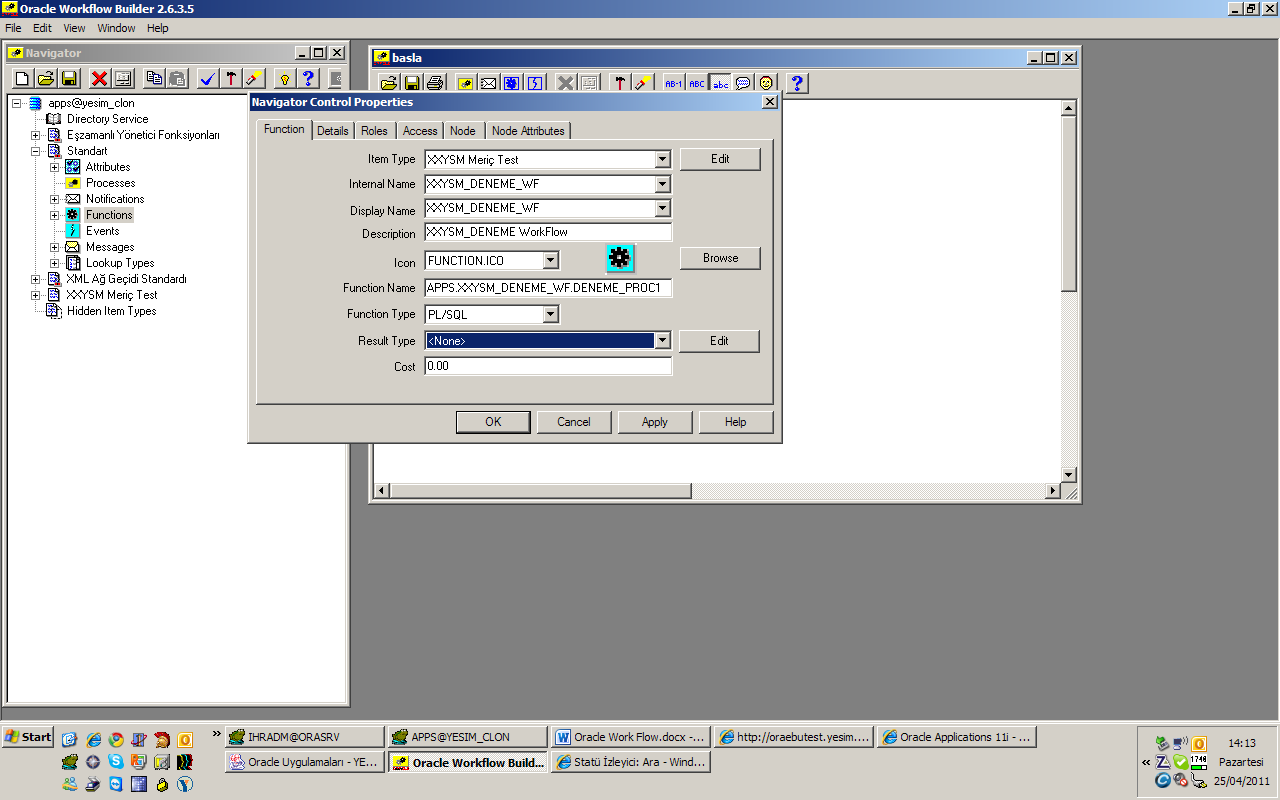Open the File menu
The image size is (1280, 800).
coord(13,28)
